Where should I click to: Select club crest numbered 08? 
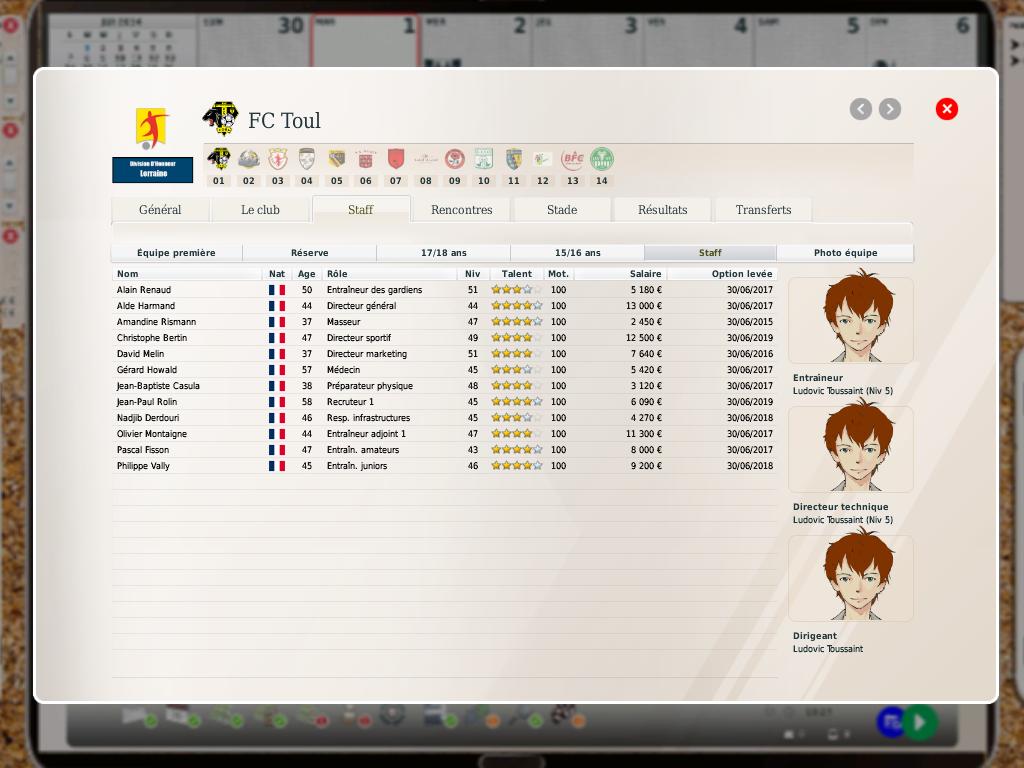(426, 159)
